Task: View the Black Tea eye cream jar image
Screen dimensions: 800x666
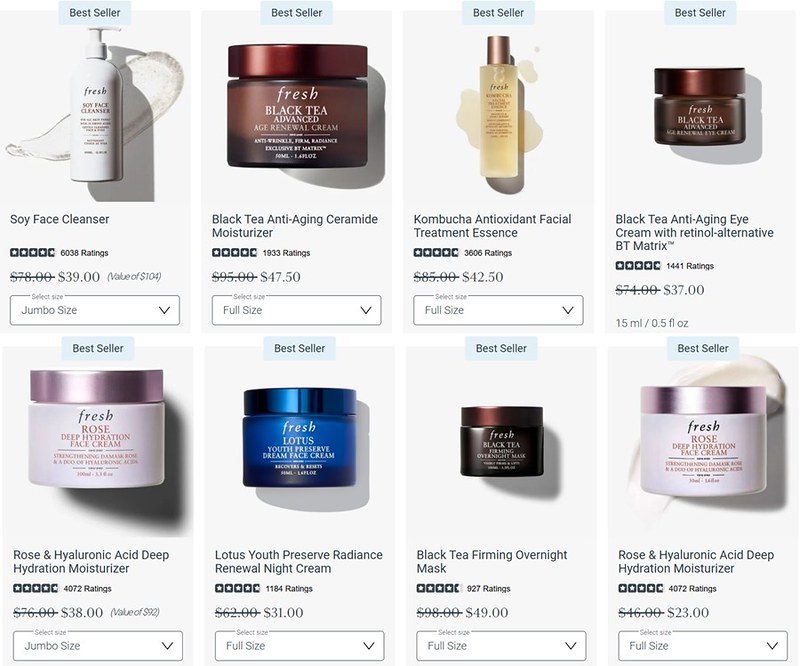Action: [x=700, y=106]
